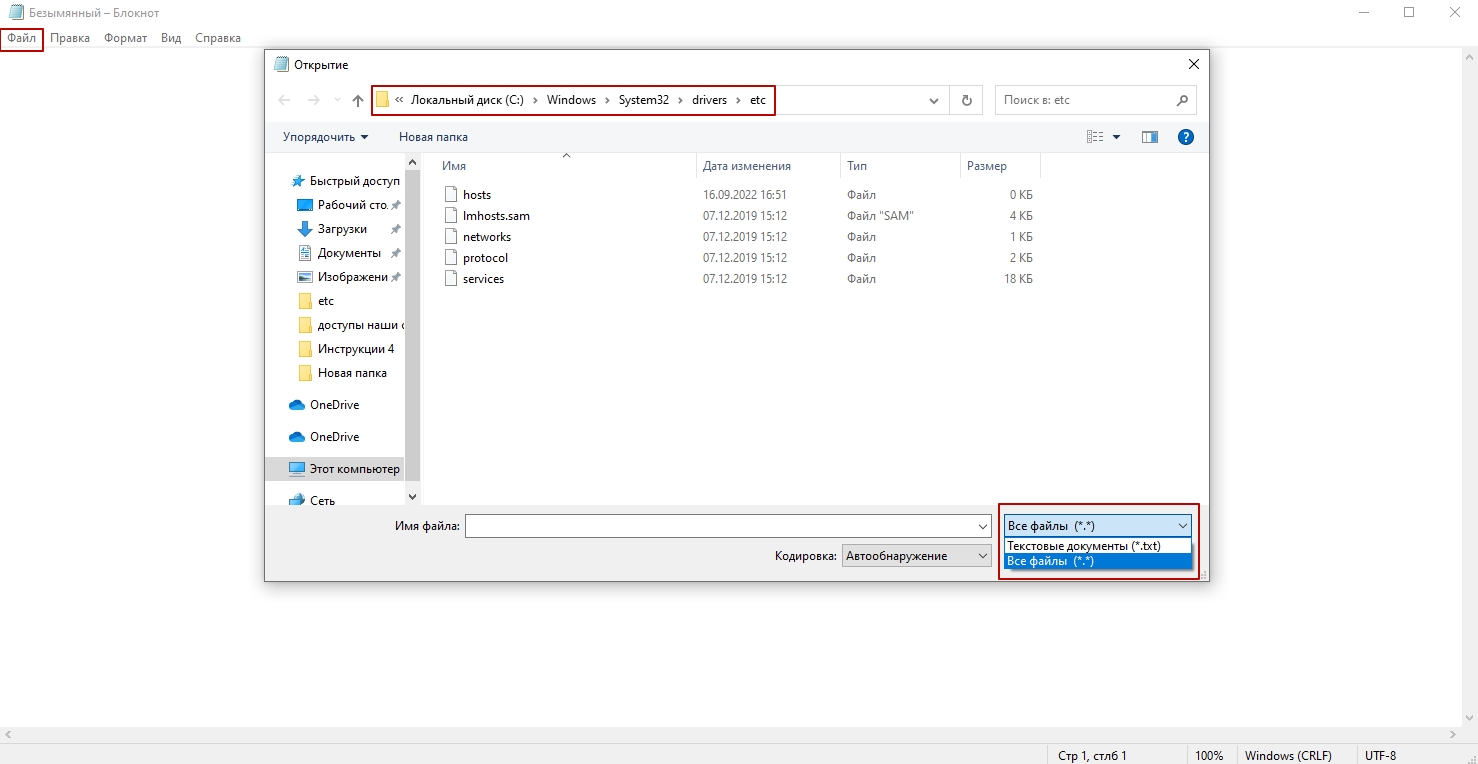Screen dimensions: 1478x764
Task: Open the Кодировка encoding dropdown
Action: tap(916, 556)
